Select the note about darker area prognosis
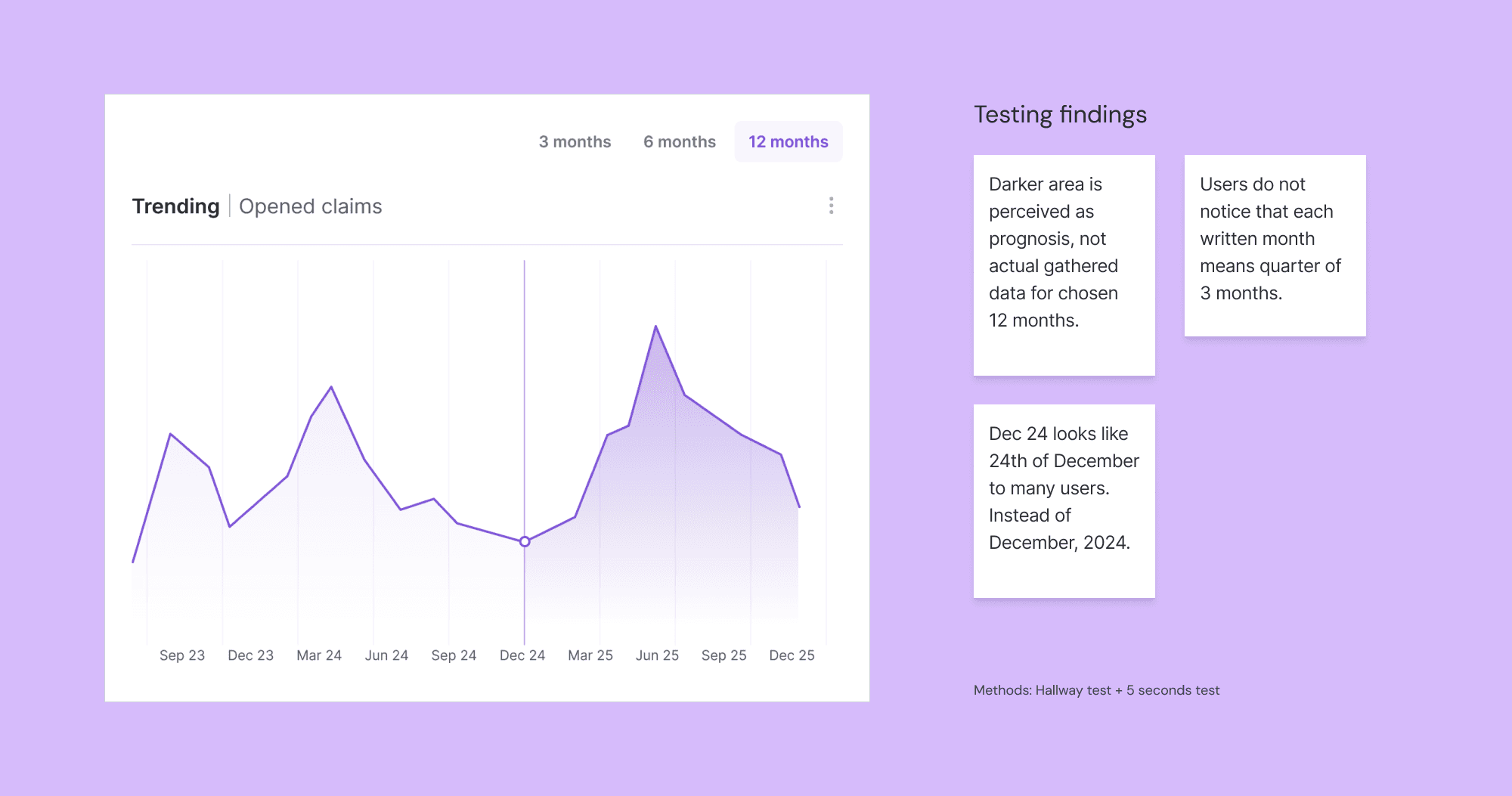Screen dimensions: 1512x796 [x=1064, y=265]
